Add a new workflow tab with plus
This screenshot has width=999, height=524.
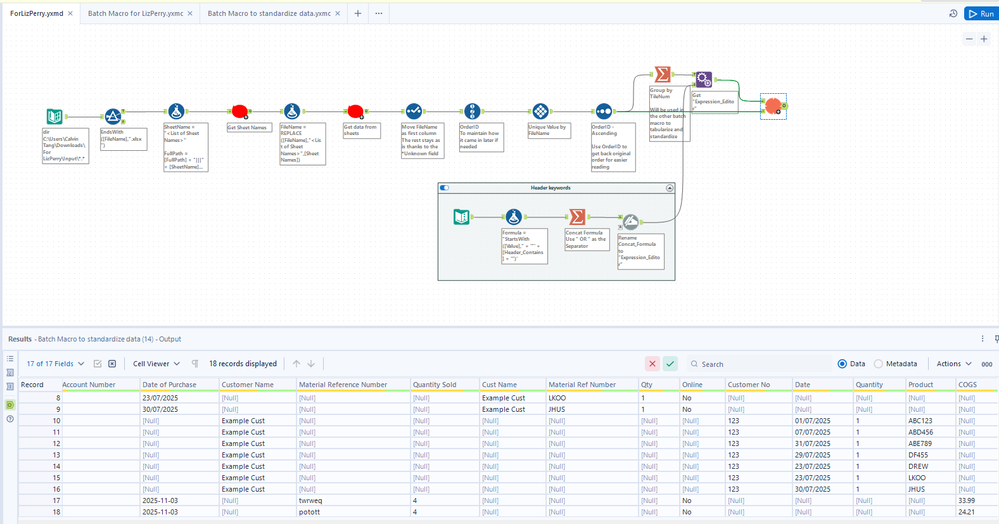tap(357, 13)
